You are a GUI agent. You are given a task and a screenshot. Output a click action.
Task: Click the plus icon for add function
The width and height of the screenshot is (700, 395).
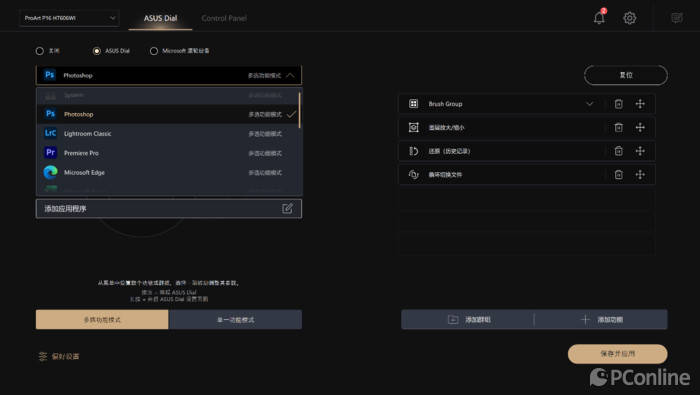point(585,320)
